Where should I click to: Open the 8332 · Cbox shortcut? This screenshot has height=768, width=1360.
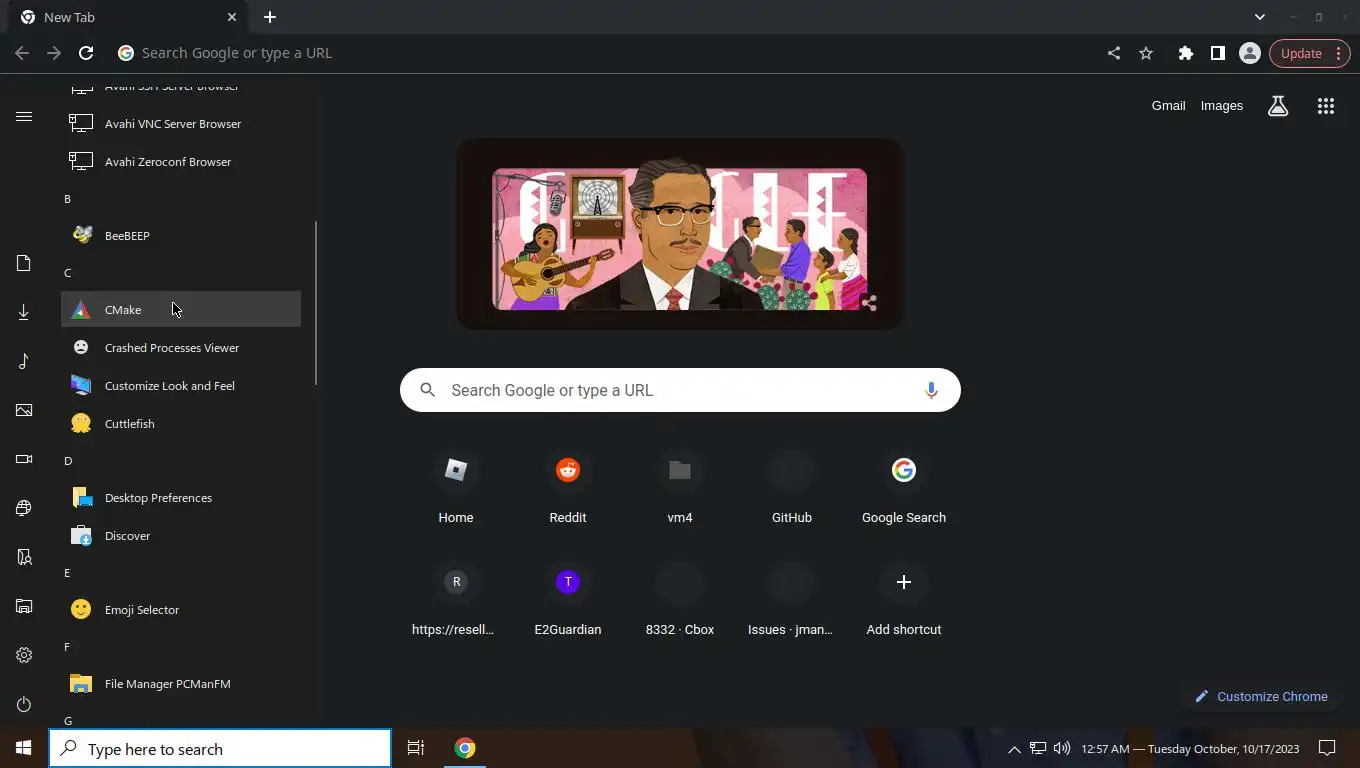pyautogui.click(x=680, y=600)
